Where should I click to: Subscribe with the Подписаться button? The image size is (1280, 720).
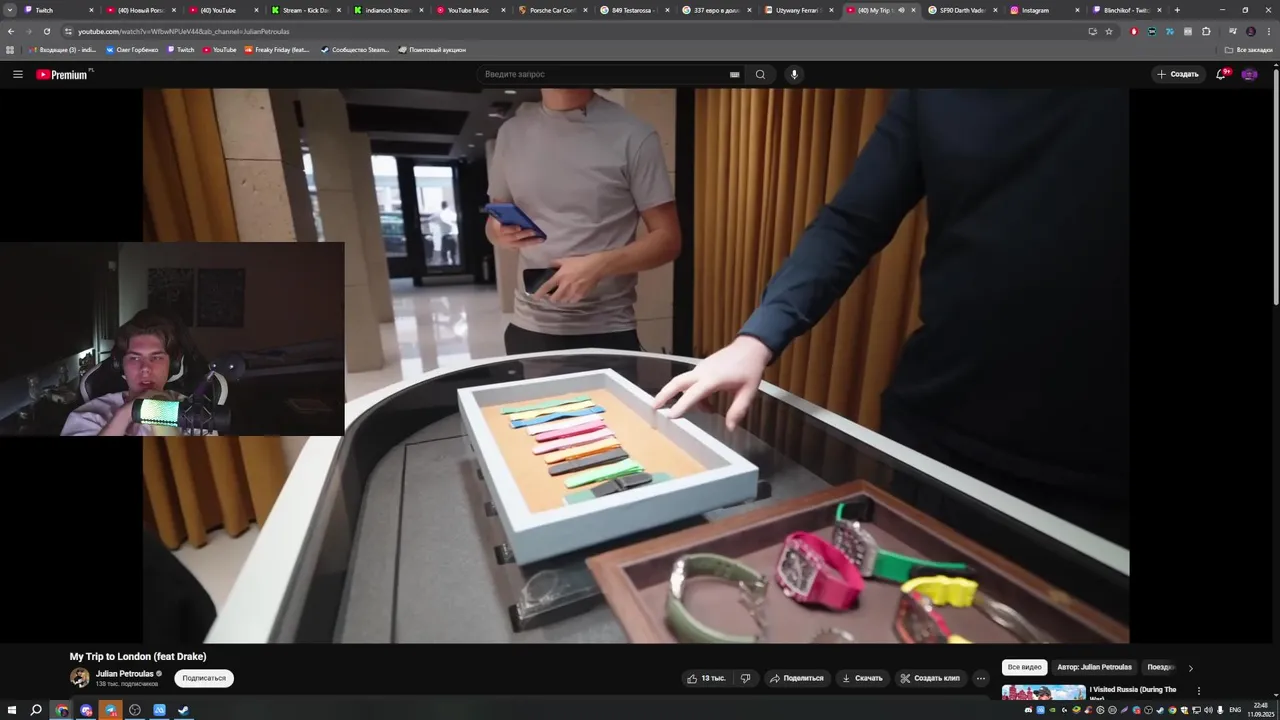[x=204, y=678]
